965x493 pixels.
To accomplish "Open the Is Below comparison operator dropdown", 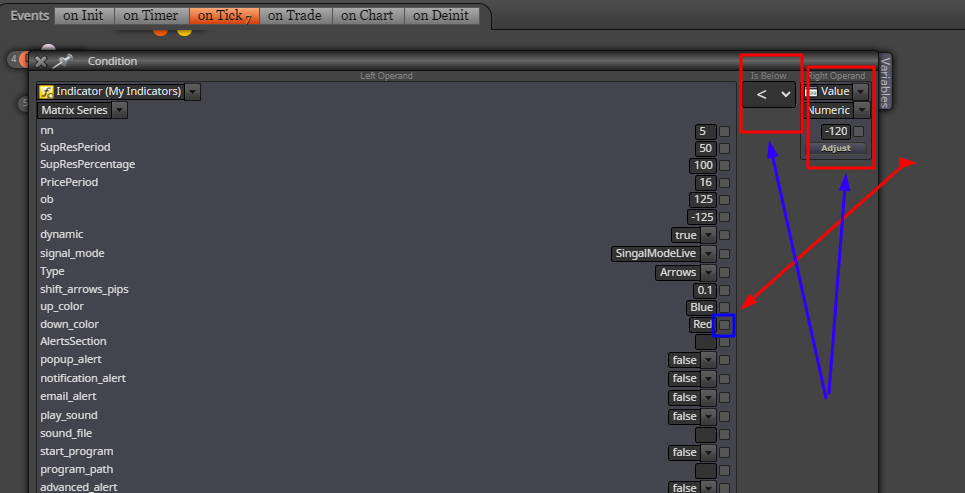I will click(x=769, y=95).
